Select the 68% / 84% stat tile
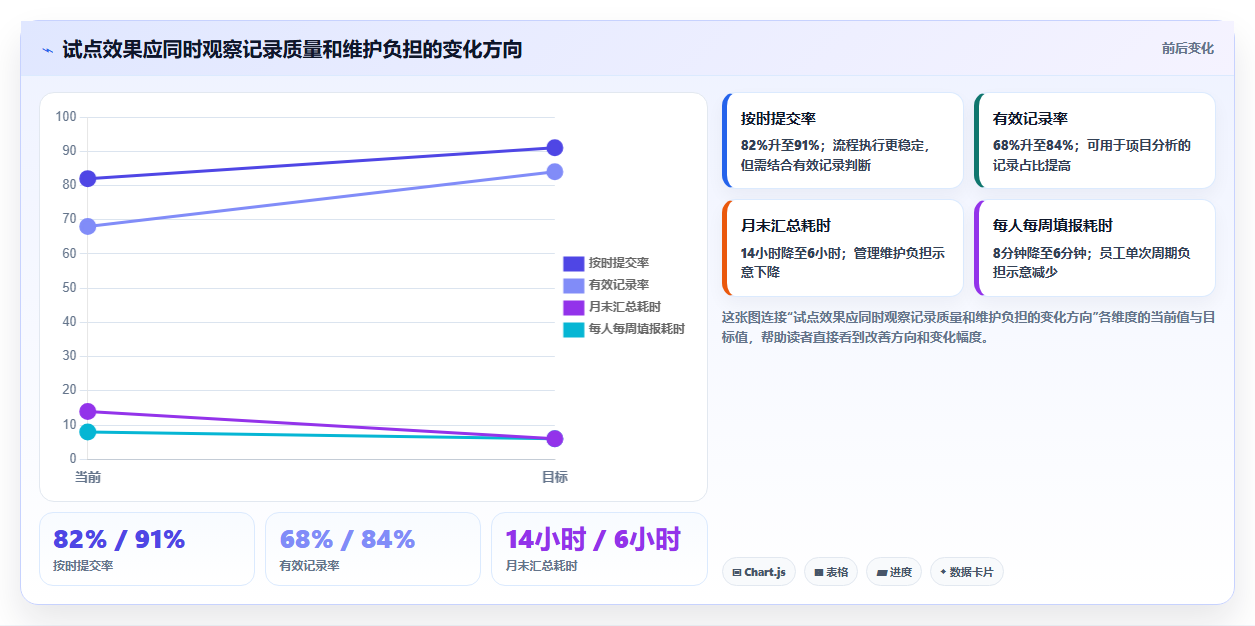 click(373, 549)
